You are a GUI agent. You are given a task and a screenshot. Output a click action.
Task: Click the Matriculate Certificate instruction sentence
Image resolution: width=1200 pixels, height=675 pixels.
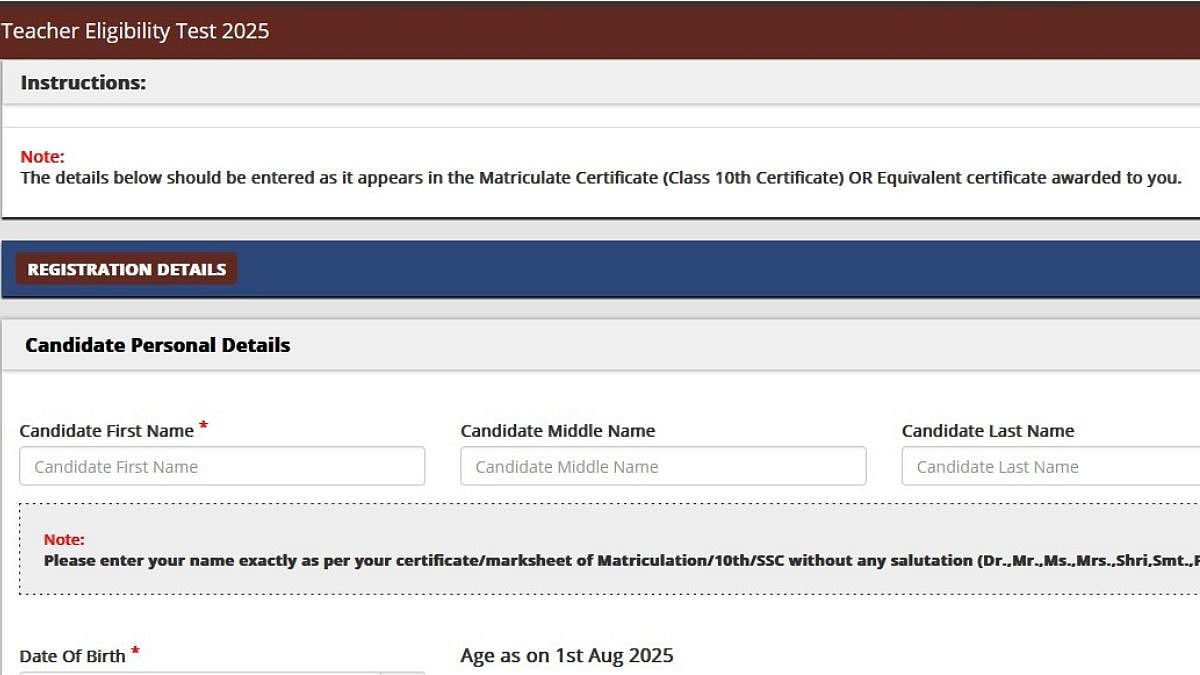click(600, 179)
